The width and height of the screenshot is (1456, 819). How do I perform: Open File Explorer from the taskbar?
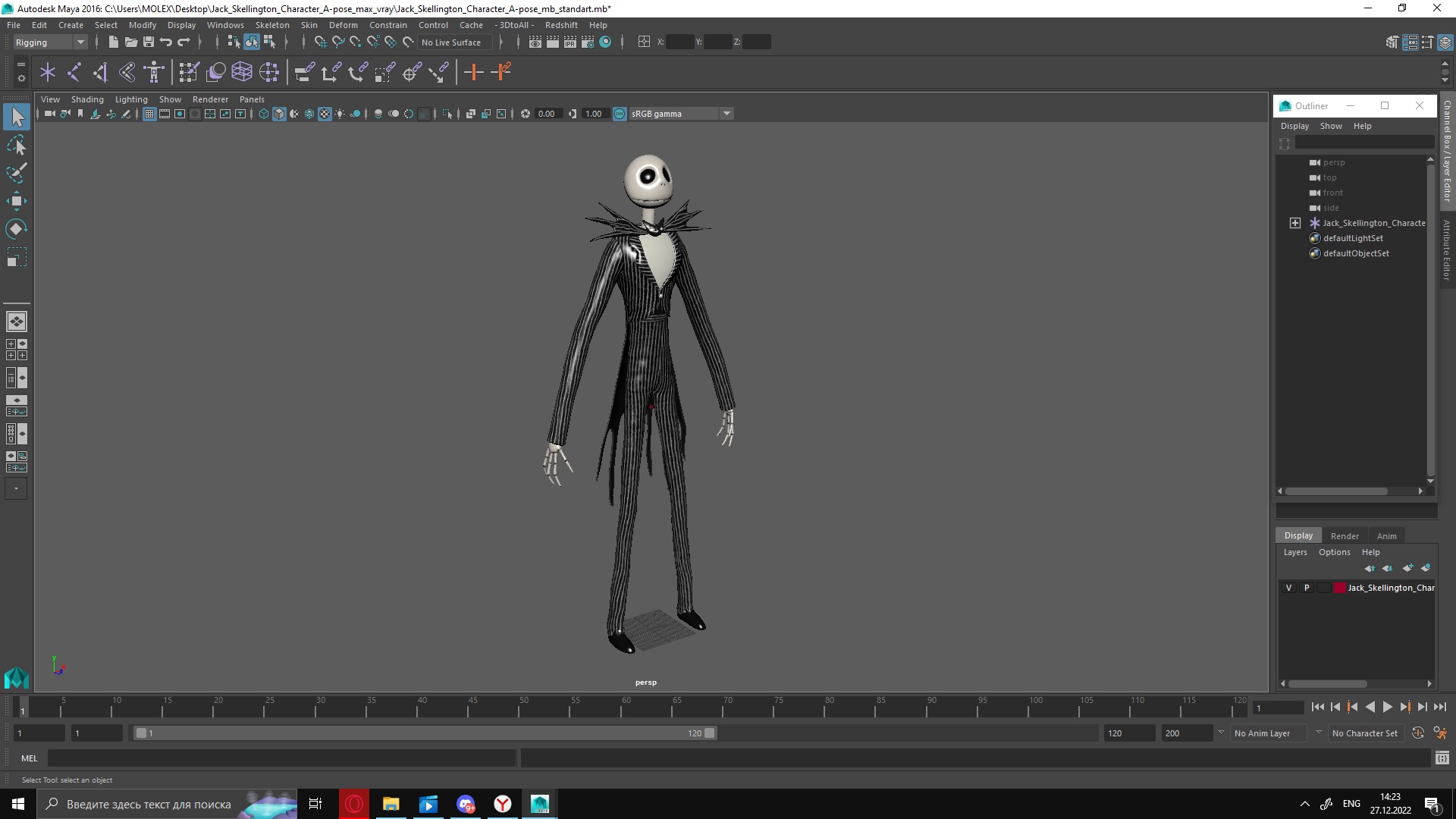[x=391, y=804]
